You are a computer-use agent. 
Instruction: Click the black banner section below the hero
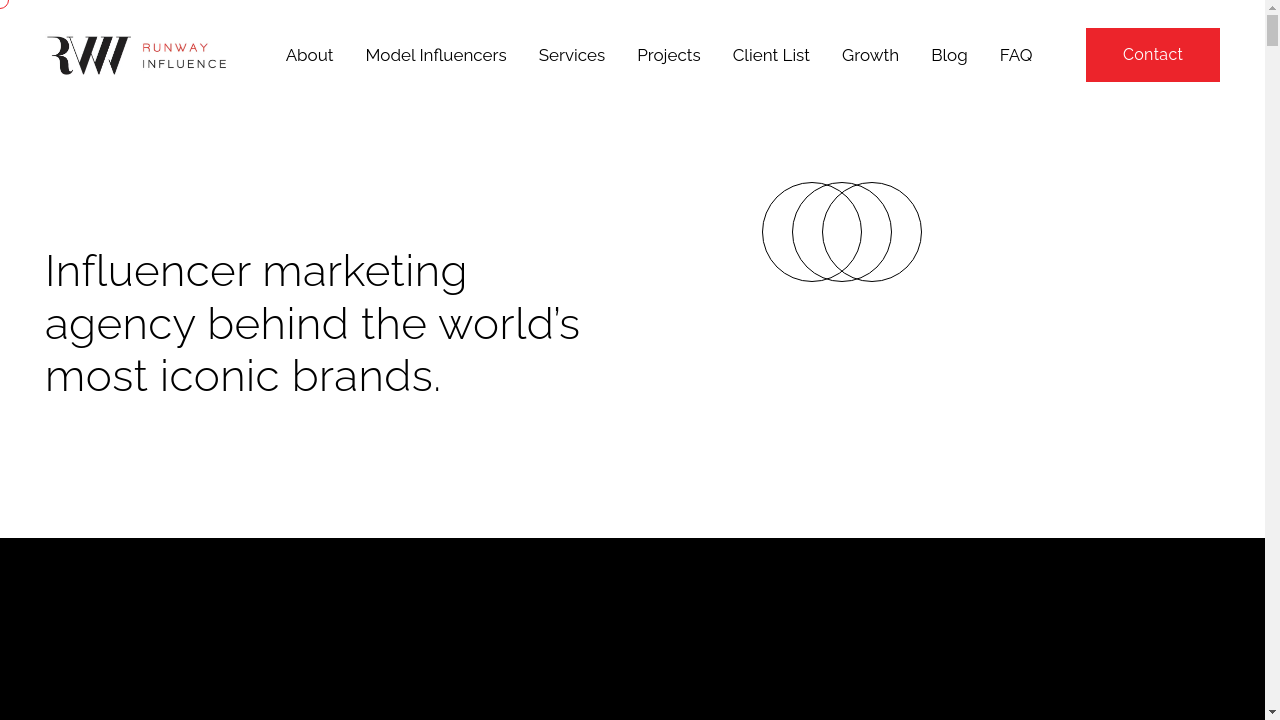coord(632,628)
